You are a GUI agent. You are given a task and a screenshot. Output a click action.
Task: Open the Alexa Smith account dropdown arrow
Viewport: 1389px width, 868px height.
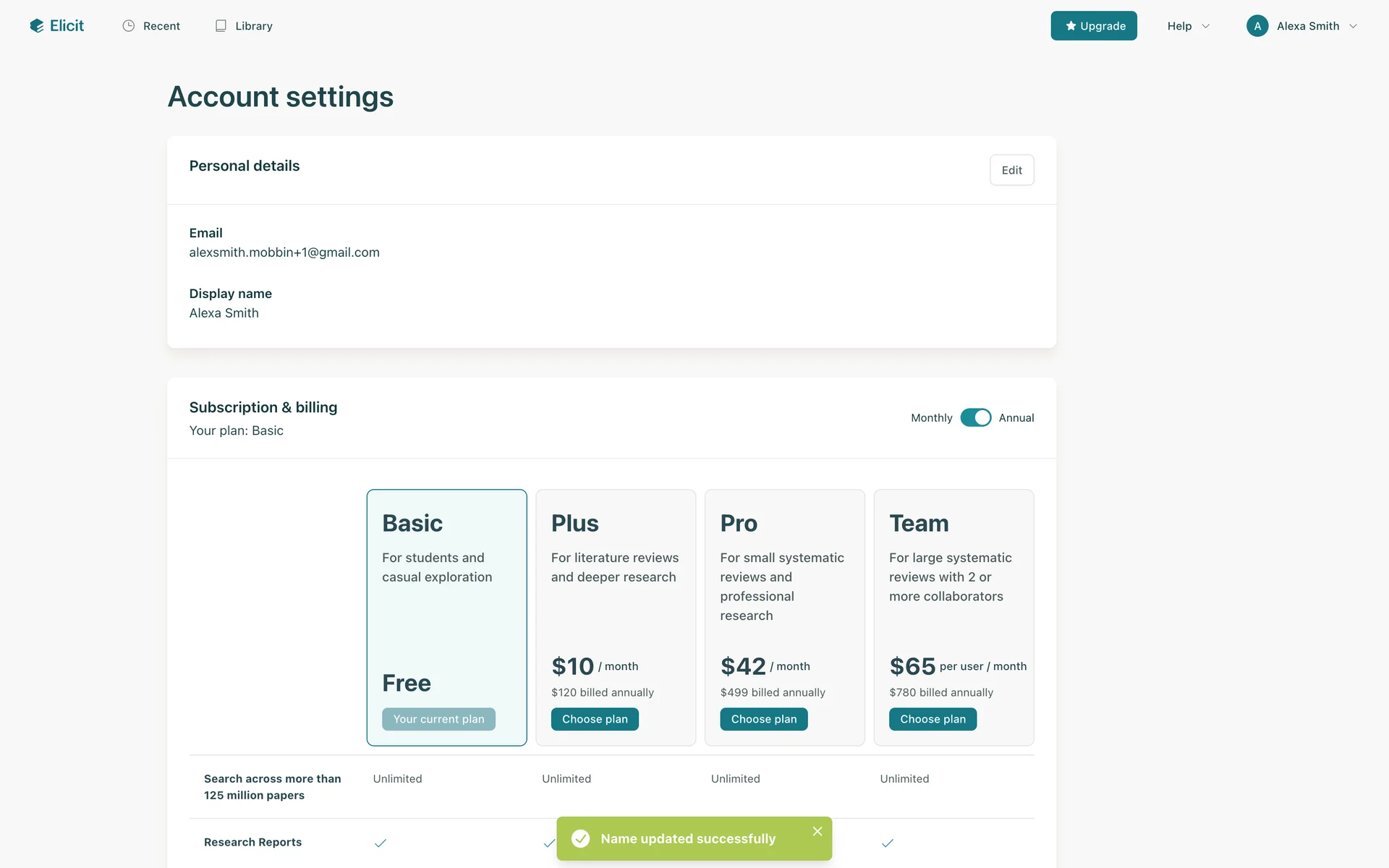point(1353,26)
